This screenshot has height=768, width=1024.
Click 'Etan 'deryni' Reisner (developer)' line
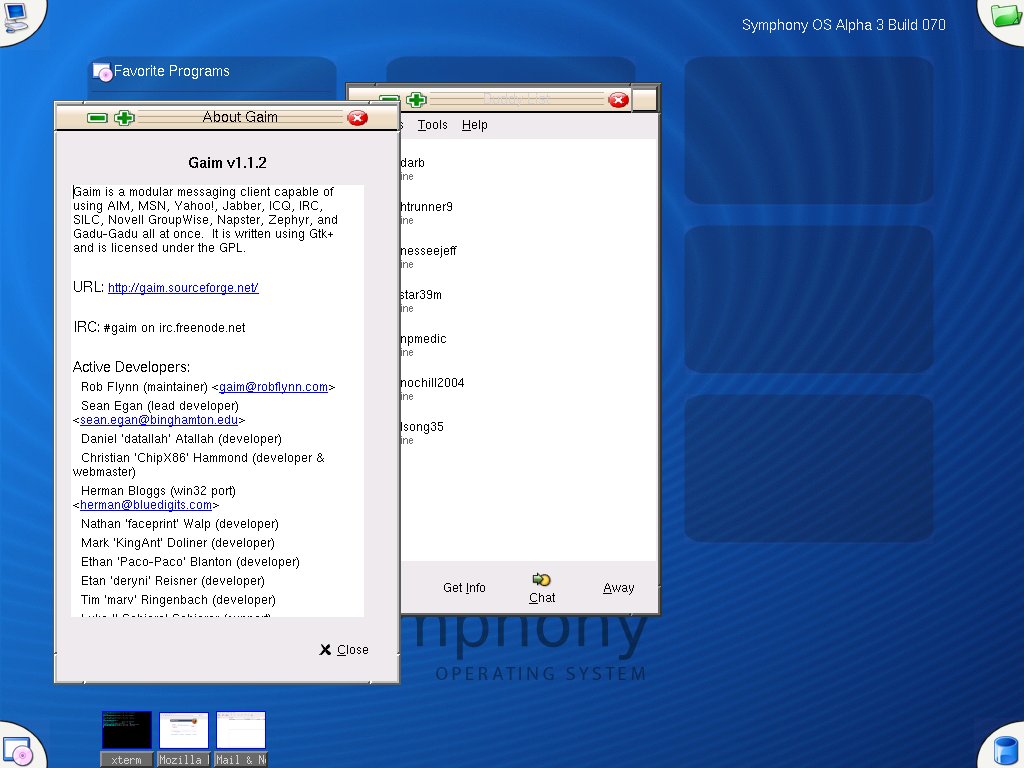click(172, 581)
